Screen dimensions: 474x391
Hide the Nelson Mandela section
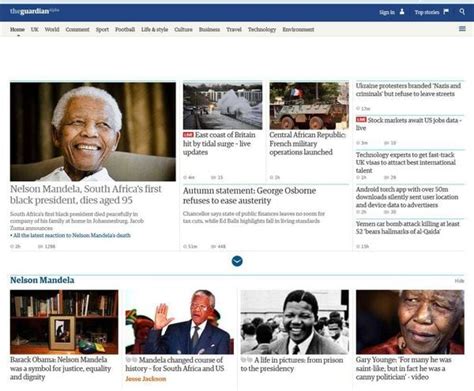pyautogui.click(x=459, y=281)
